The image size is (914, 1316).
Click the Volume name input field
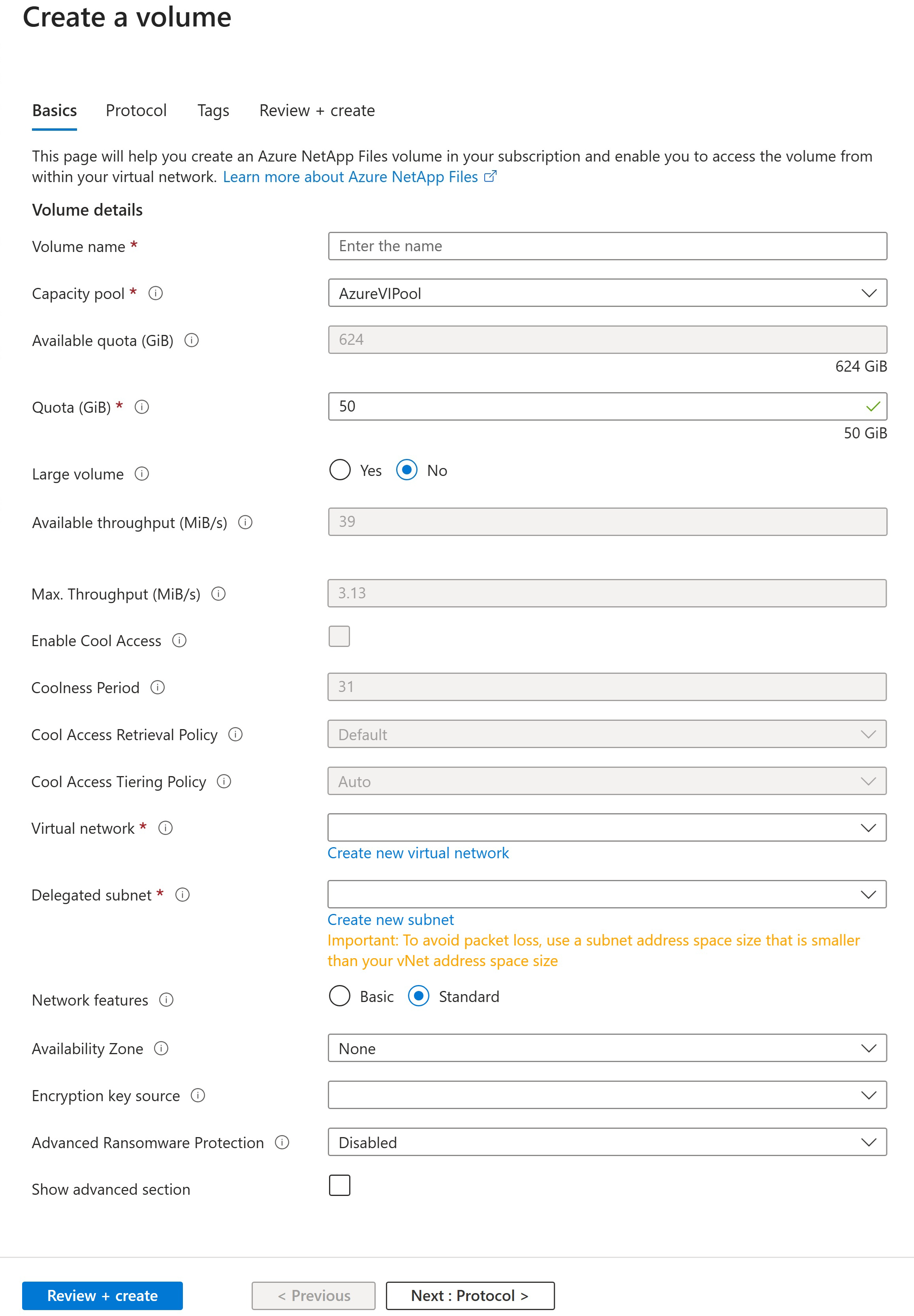click(x=607, y=246)
